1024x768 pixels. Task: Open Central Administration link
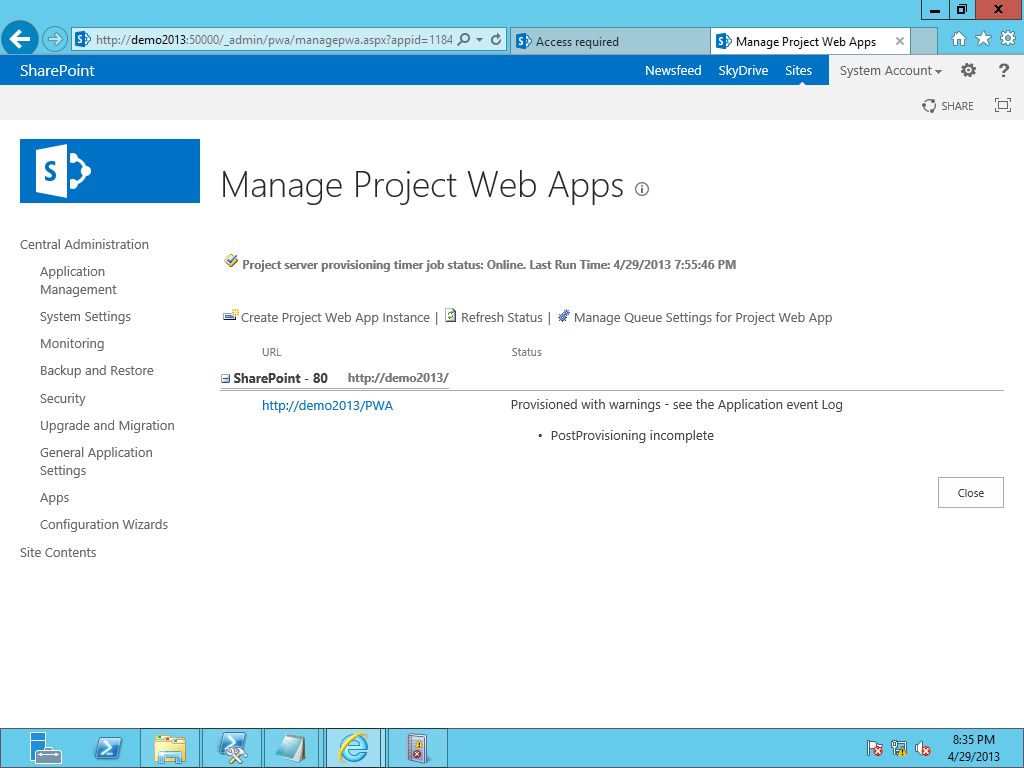(x=84, y=244)
